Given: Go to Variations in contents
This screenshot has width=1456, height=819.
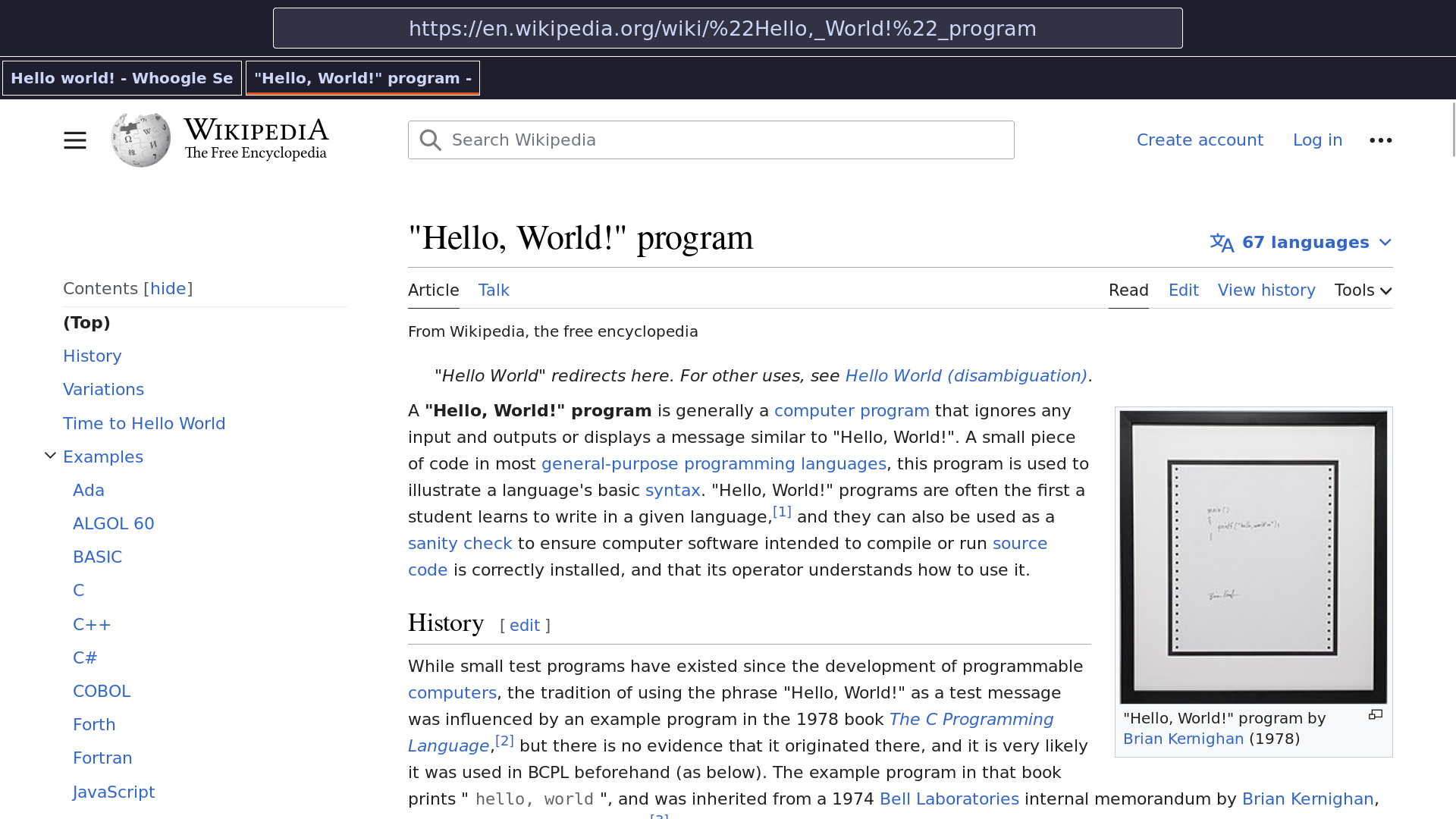Looking at the screenshot, I should pos(103,390).
